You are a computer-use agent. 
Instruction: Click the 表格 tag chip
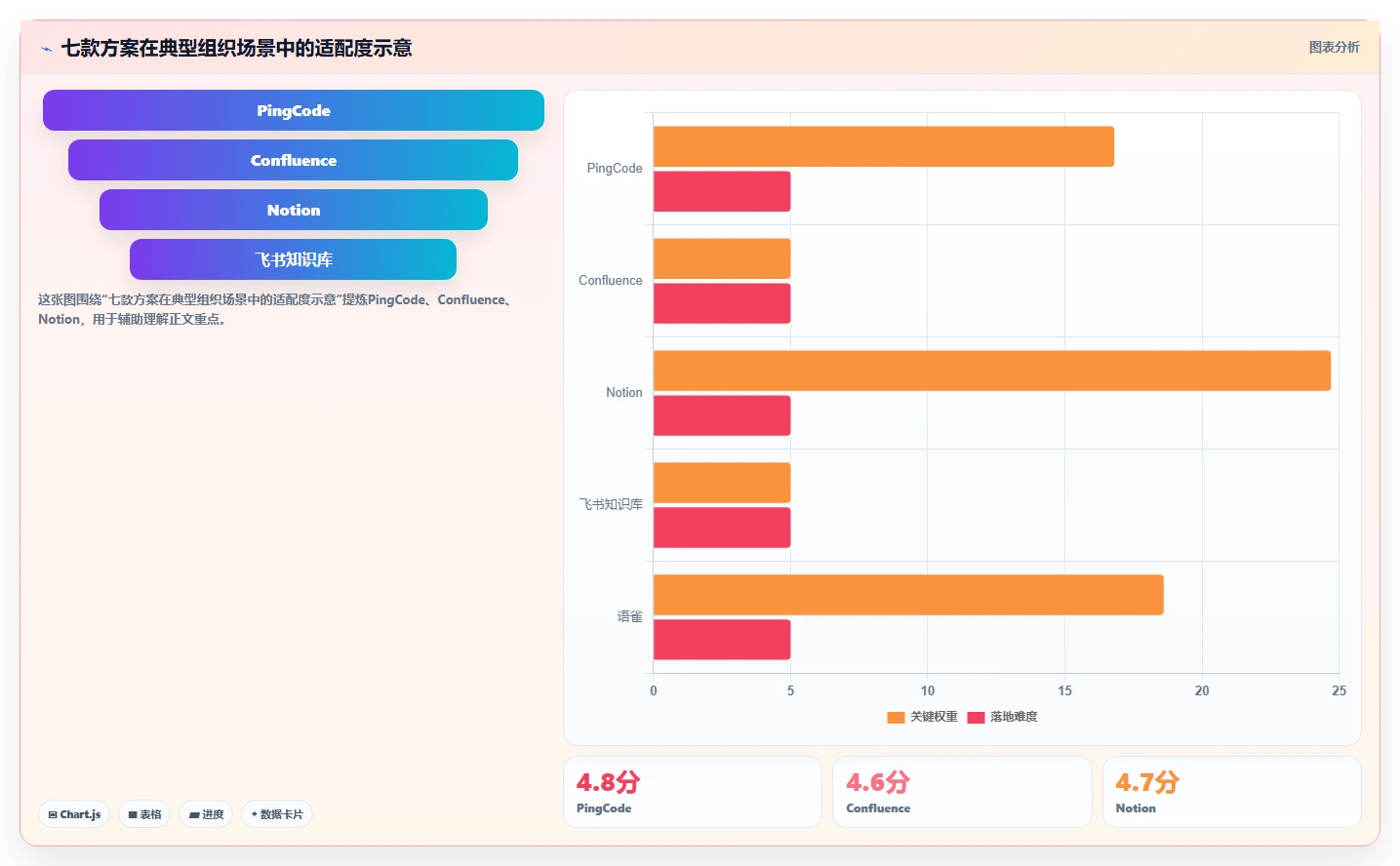[145, 814]
